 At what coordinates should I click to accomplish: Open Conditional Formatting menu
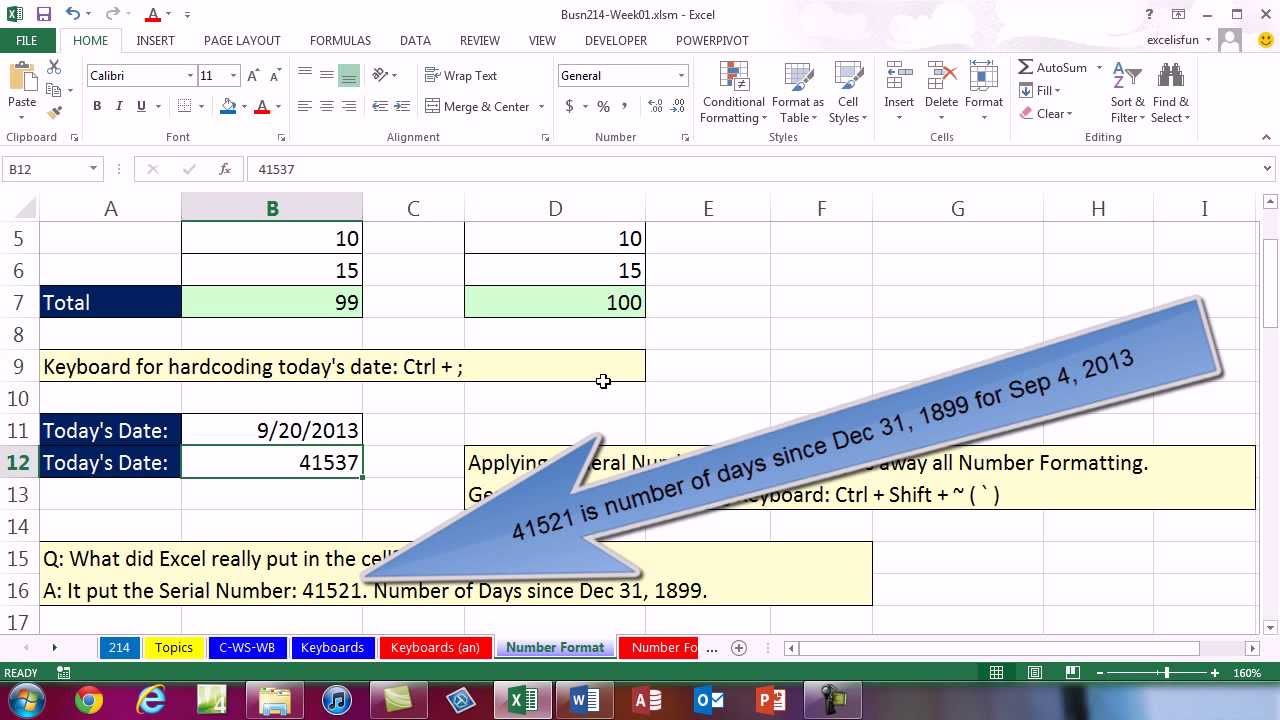click(x=733, y=93)
